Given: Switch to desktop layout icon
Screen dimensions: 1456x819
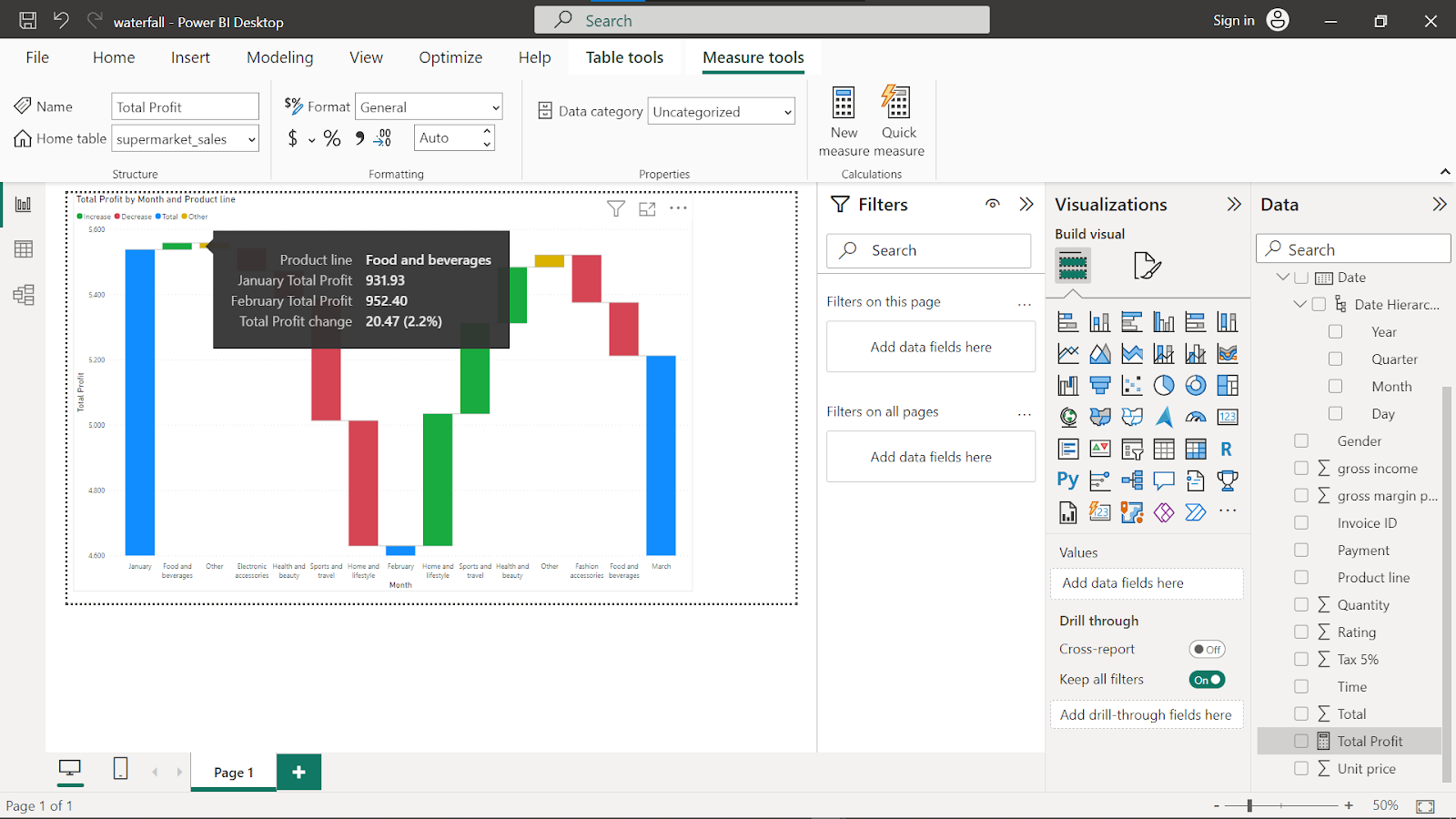Looking at the screenshot, I should point(70,769).
